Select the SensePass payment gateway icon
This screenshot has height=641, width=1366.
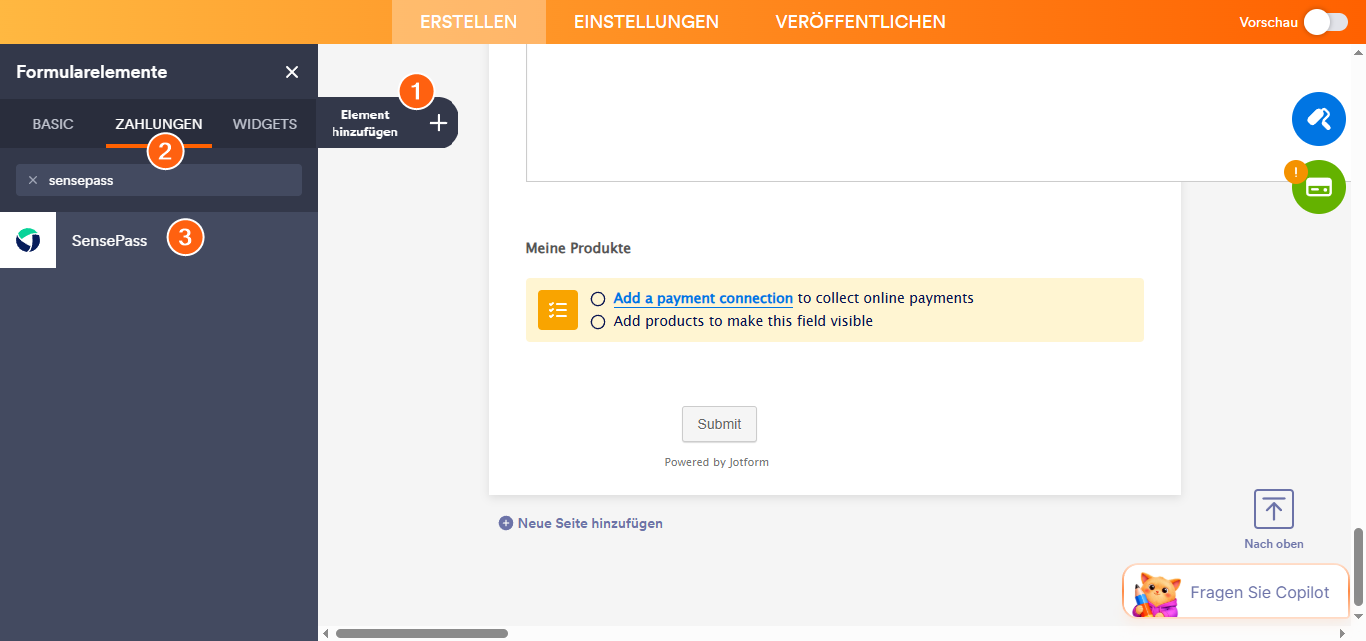[27, 240]
